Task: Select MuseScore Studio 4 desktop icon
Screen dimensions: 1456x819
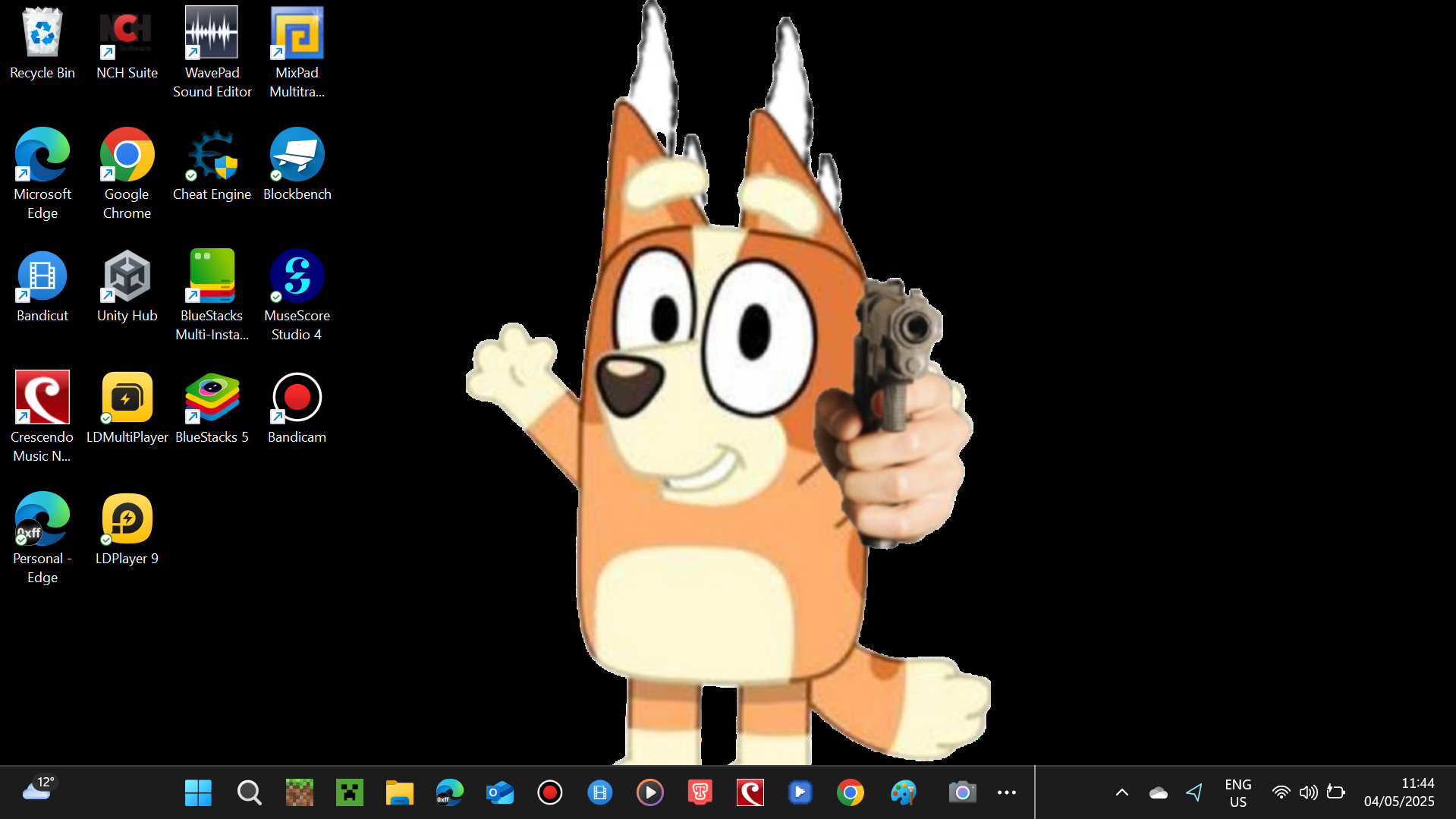Action: 297,295
